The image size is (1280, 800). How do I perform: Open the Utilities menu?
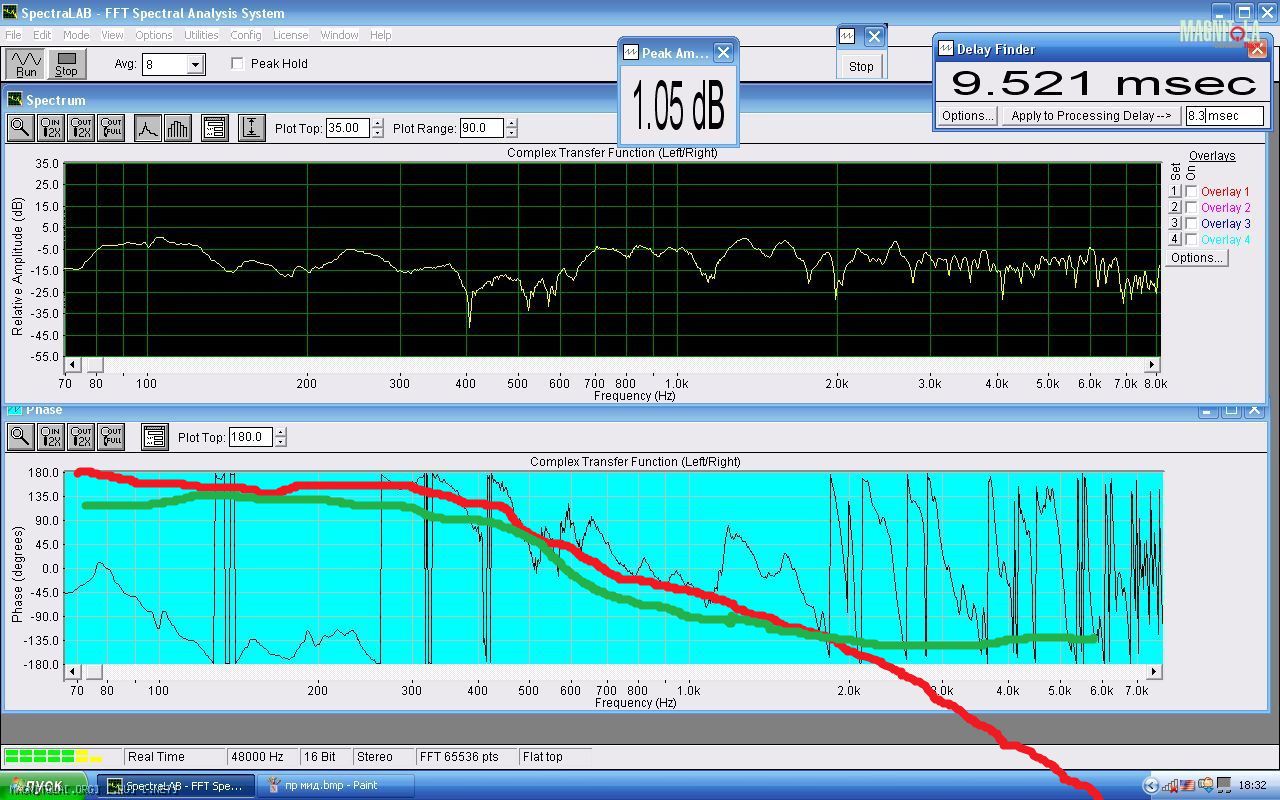point(201,35)
